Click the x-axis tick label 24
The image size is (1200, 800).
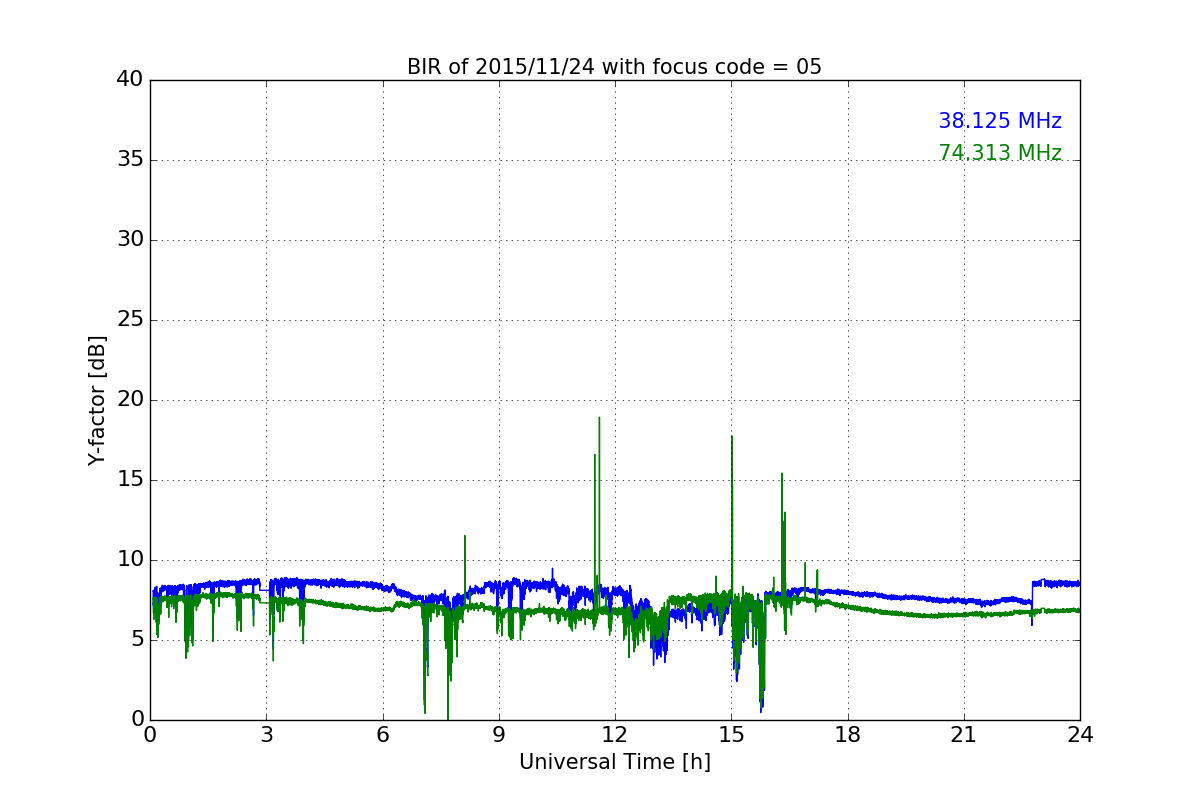click(1080, 735)
